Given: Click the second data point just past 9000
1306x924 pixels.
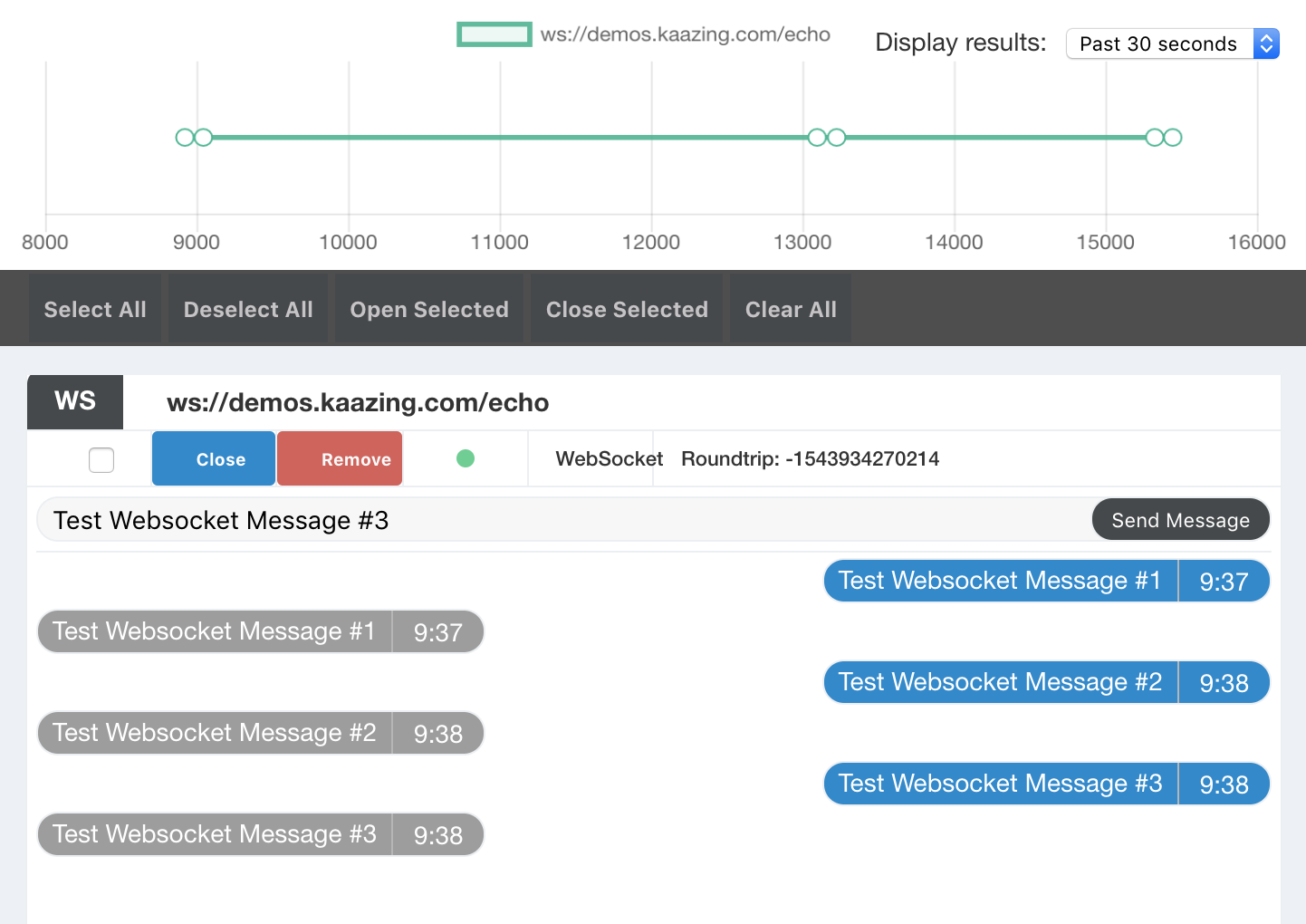Looking at the screenshot, I should (204, 138).
